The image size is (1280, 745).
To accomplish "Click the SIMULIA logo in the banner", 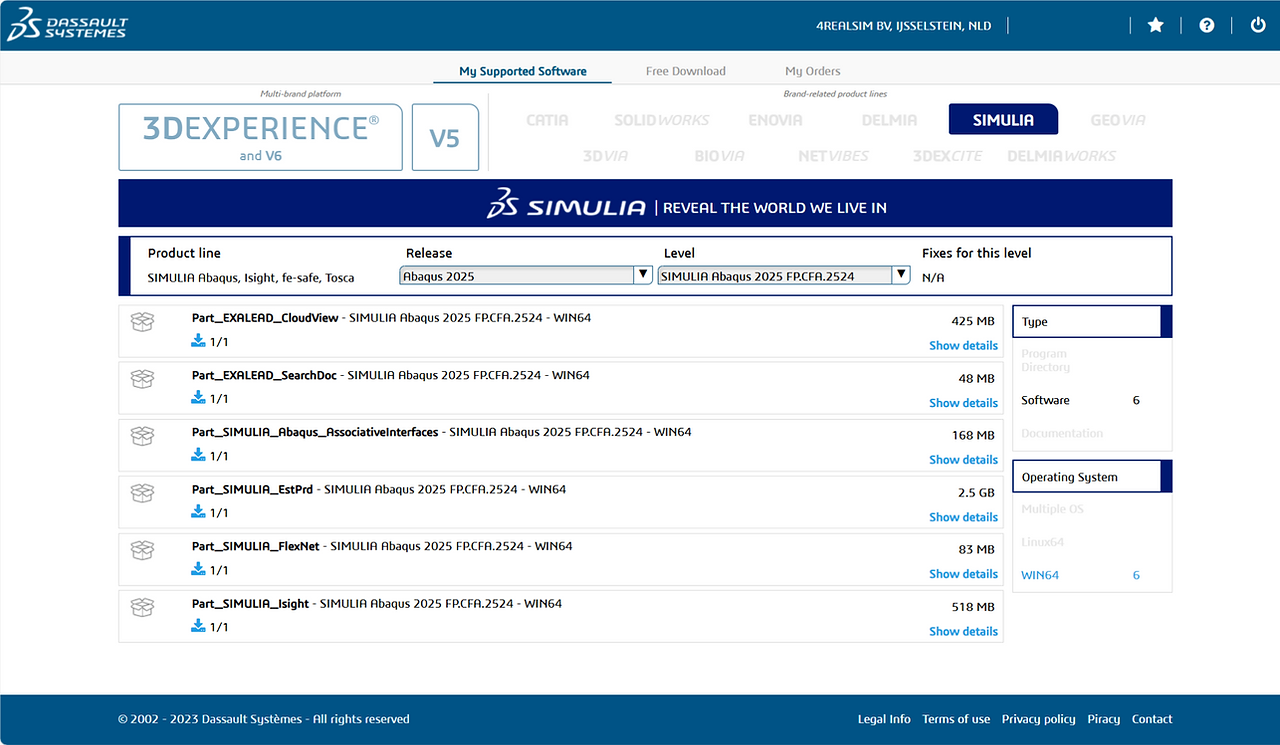I will point(566,205).
